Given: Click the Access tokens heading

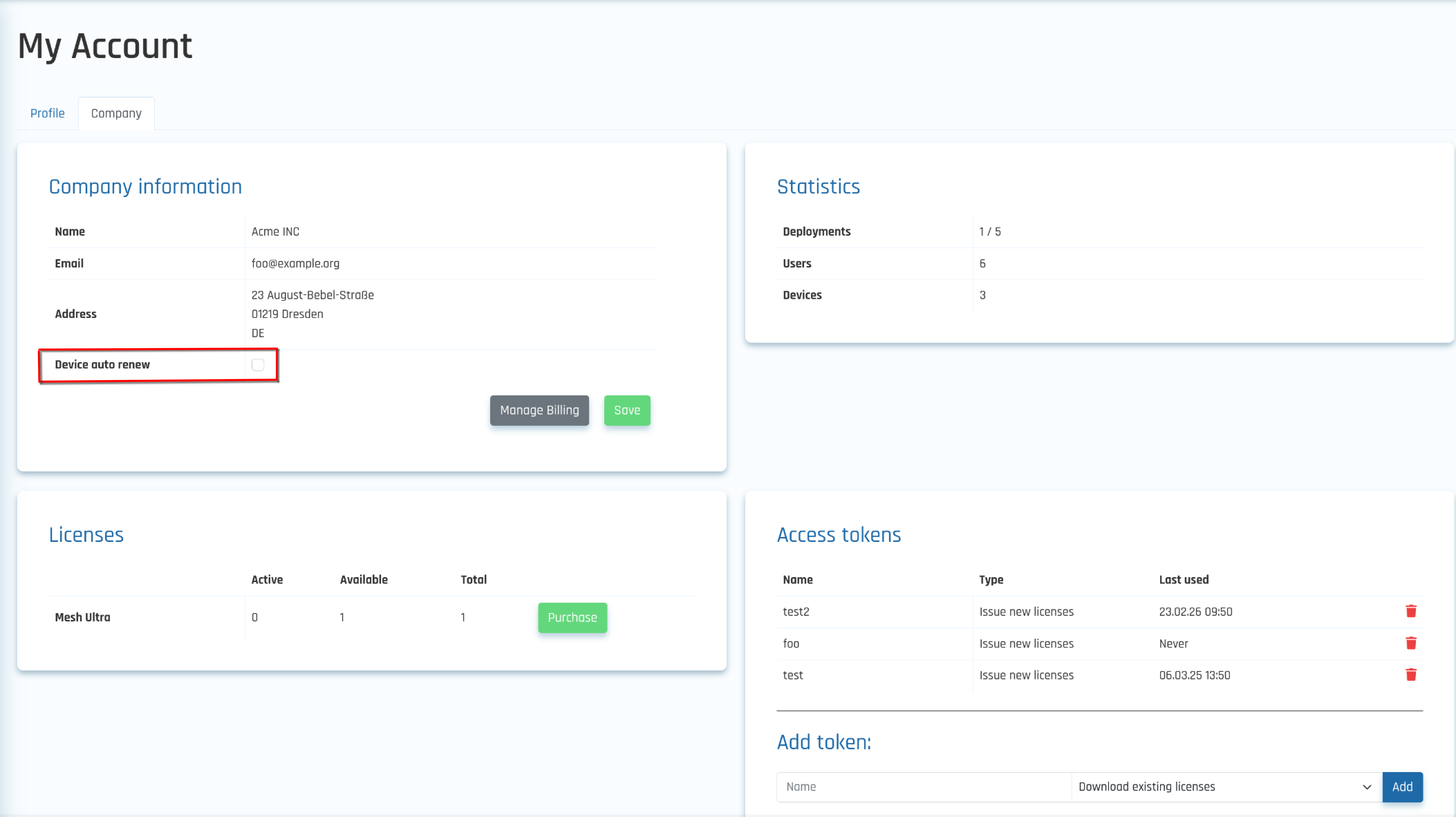Looking at the screenshot, I should (839, 535).
